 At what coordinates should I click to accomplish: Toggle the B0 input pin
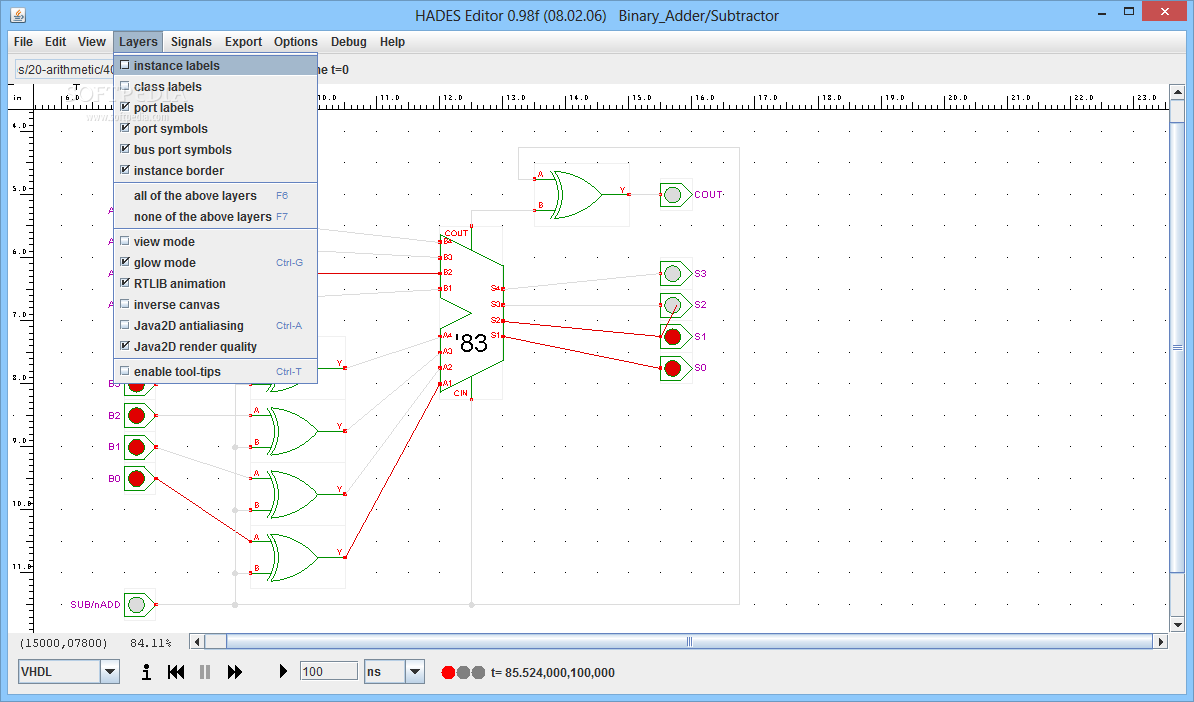(140, 478)
